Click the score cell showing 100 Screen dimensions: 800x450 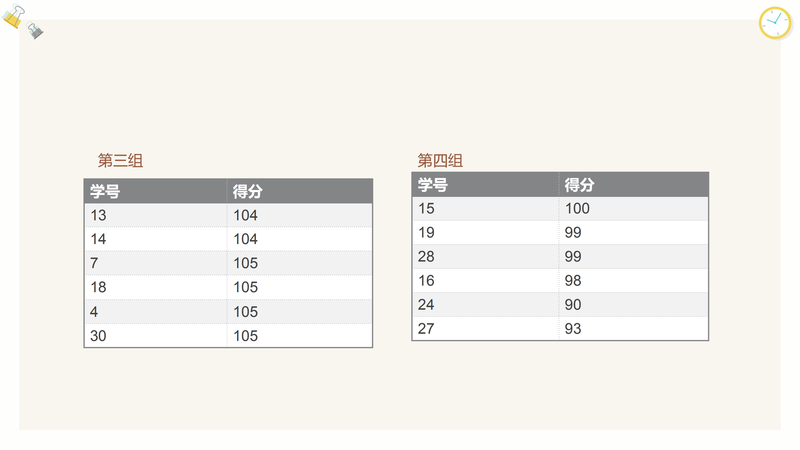tap(633, 209)
